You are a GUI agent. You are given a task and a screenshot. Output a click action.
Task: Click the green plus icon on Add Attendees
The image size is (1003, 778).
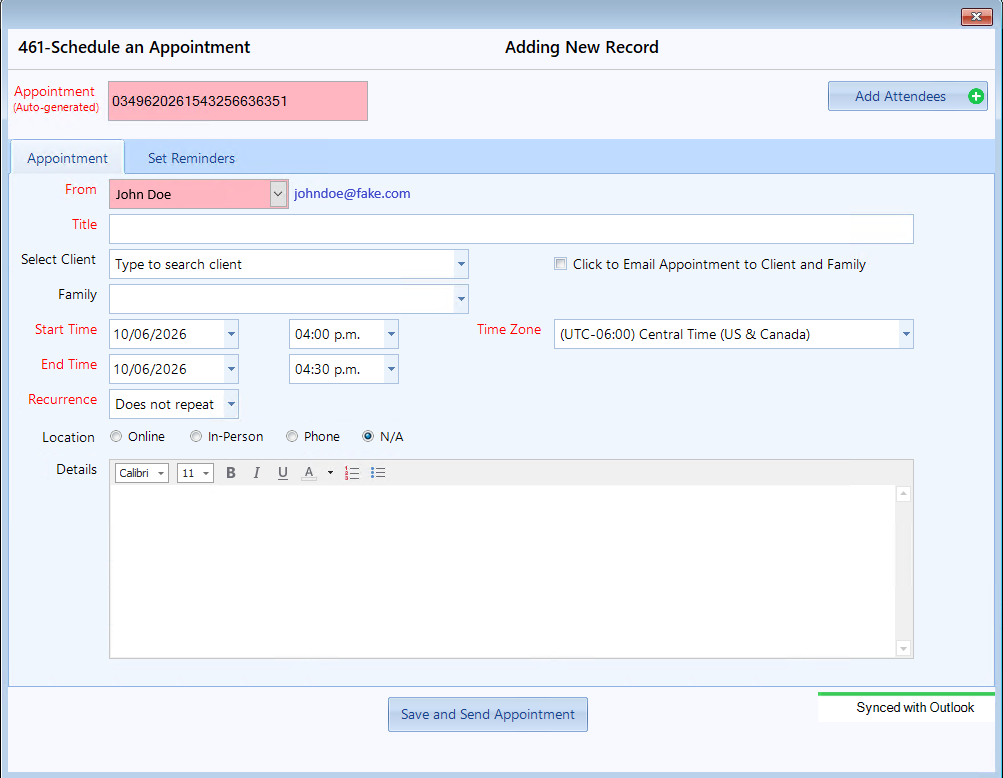[975, 96]
